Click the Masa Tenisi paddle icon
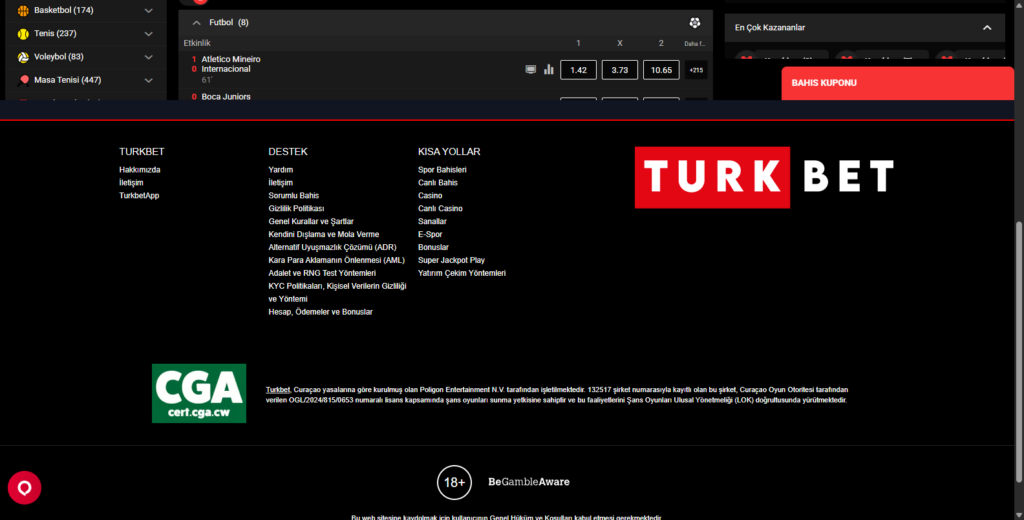Image resolution: width=1024 pixels, height=520 pixels. 24,80
